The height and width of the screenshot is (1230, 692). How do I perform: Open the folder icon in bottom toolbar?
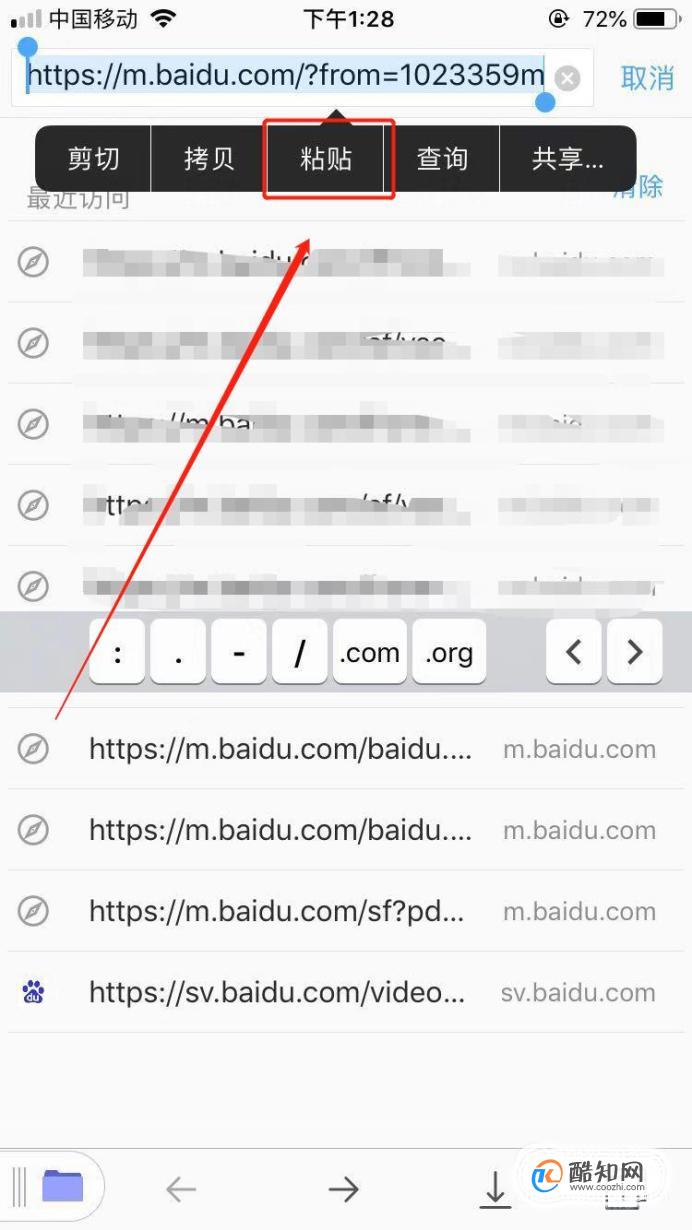coord(62,1187)
